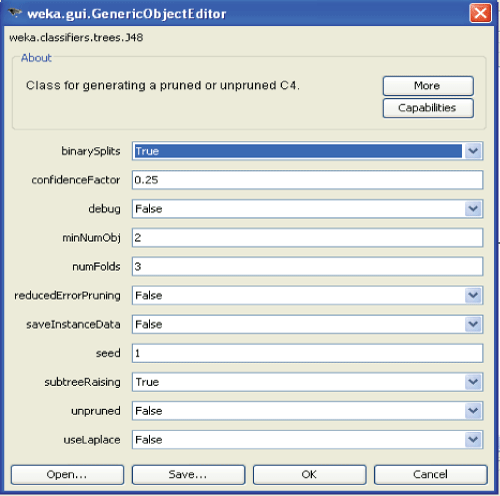
Task: Click the numFolds input field
Action: (307, 266)
